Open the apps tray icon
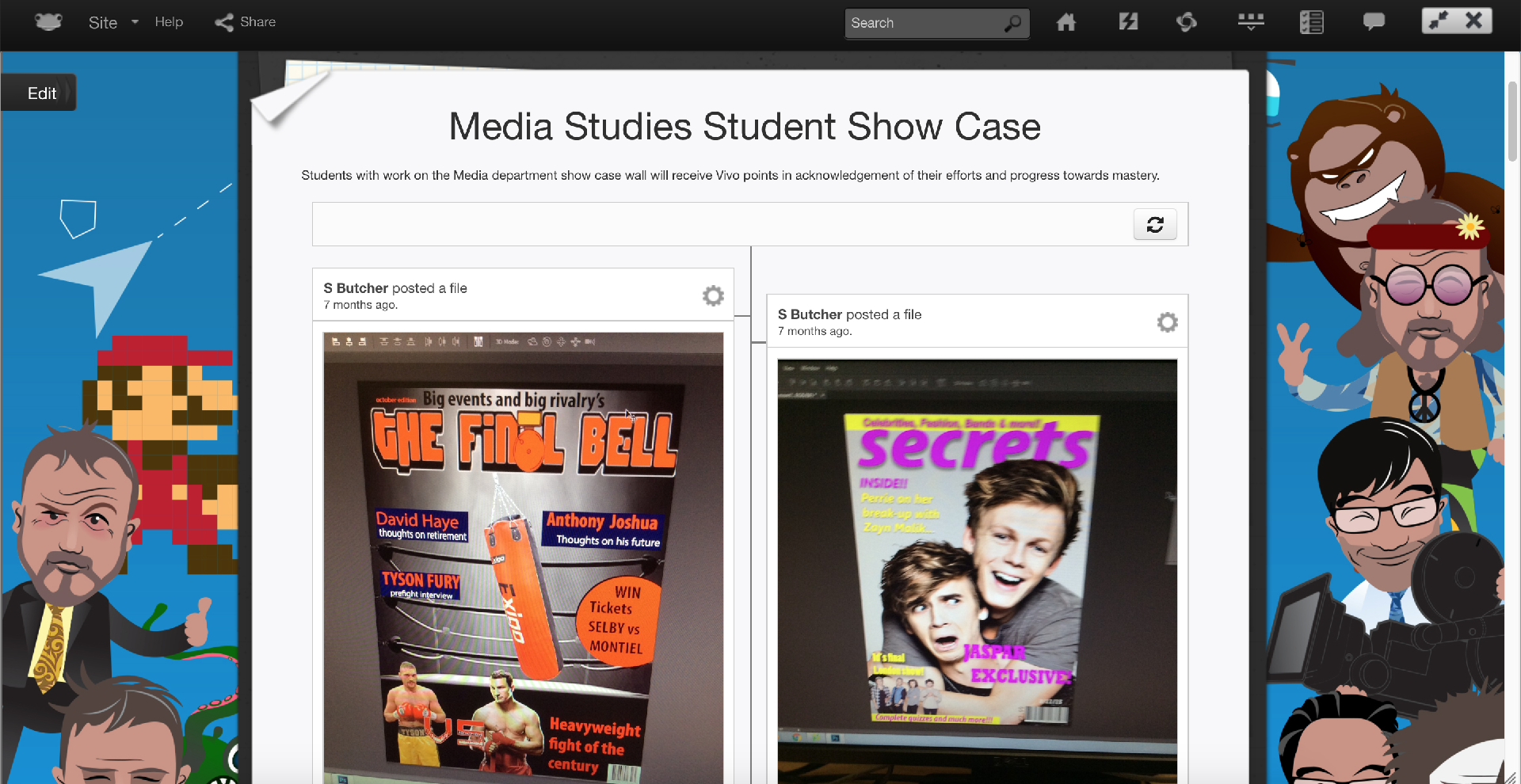This screenshot has height=784, width=1521. pyautogui.click(x=1251, y=22)
